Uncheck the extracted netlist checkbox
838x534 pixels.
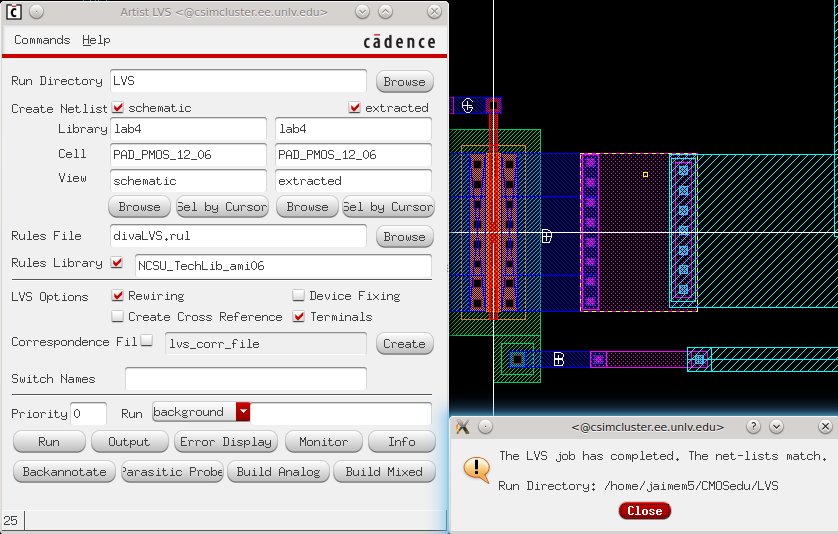[x=354, y=107]
